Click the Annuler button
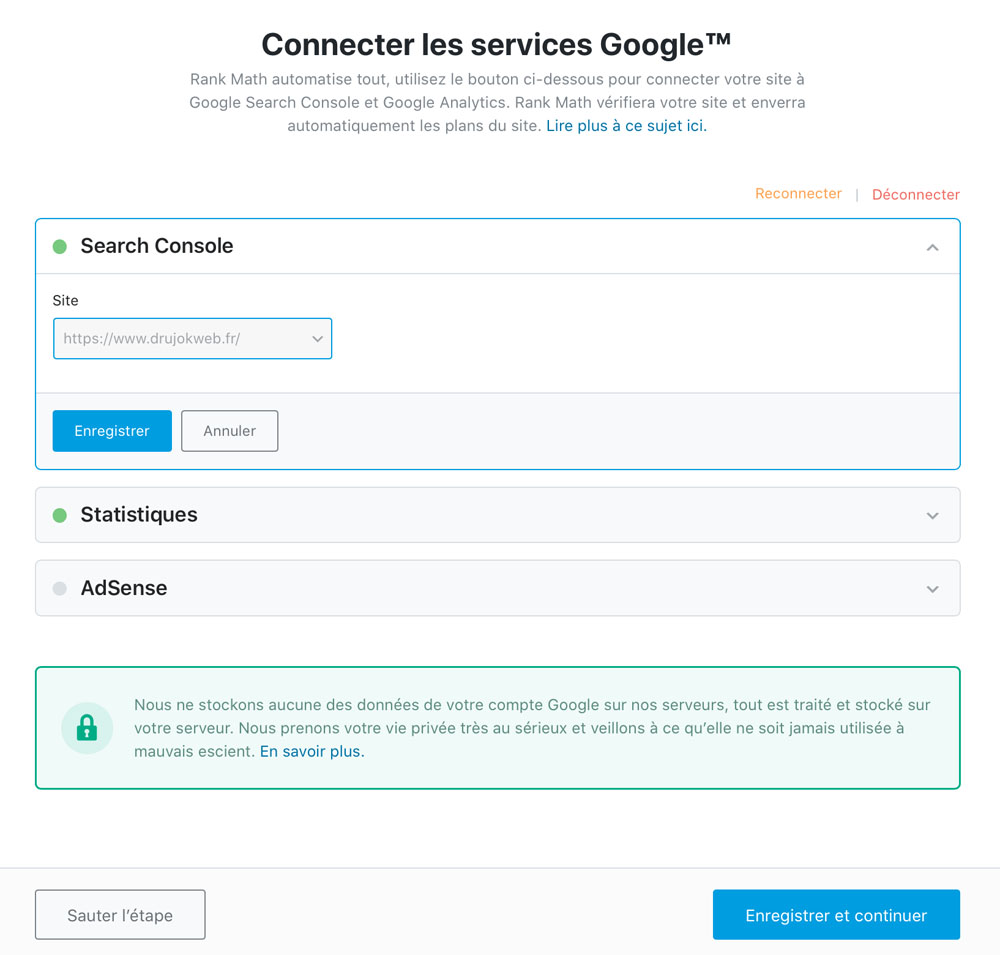Image resolution: width=1000 pixels, height=955 pixels. point(230,431)
